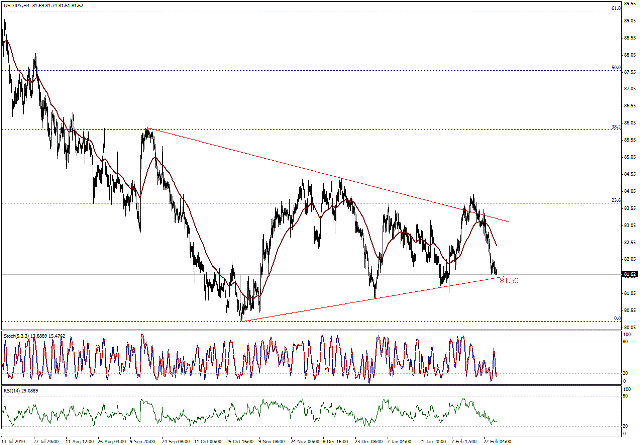Select the 0.0 Fibonacci level label
The image size is (640, 445).
(617, 319)
